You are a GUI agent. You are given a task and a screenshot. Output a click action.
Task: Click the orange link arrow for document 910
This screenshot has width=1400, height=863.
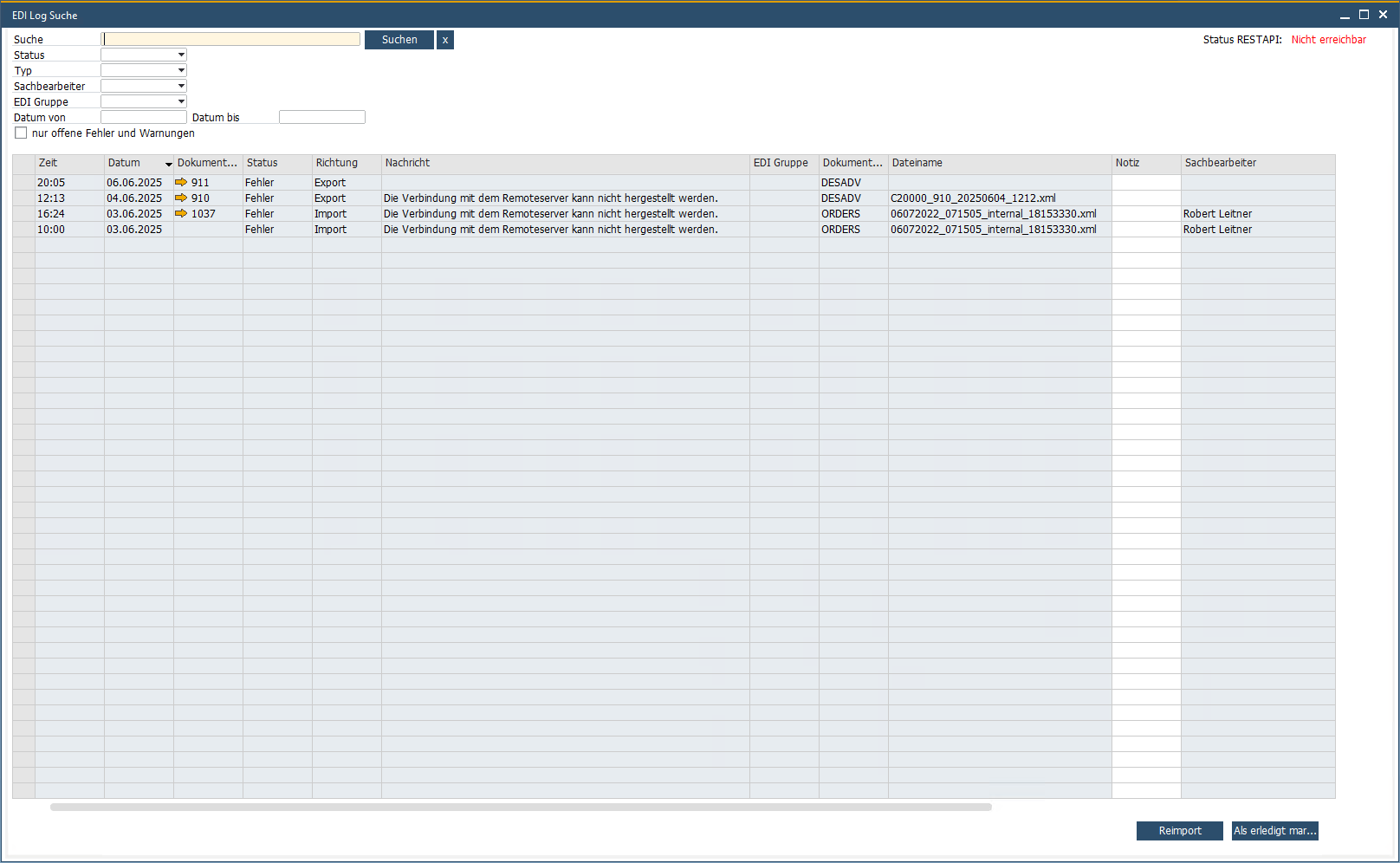pos(181,198)
